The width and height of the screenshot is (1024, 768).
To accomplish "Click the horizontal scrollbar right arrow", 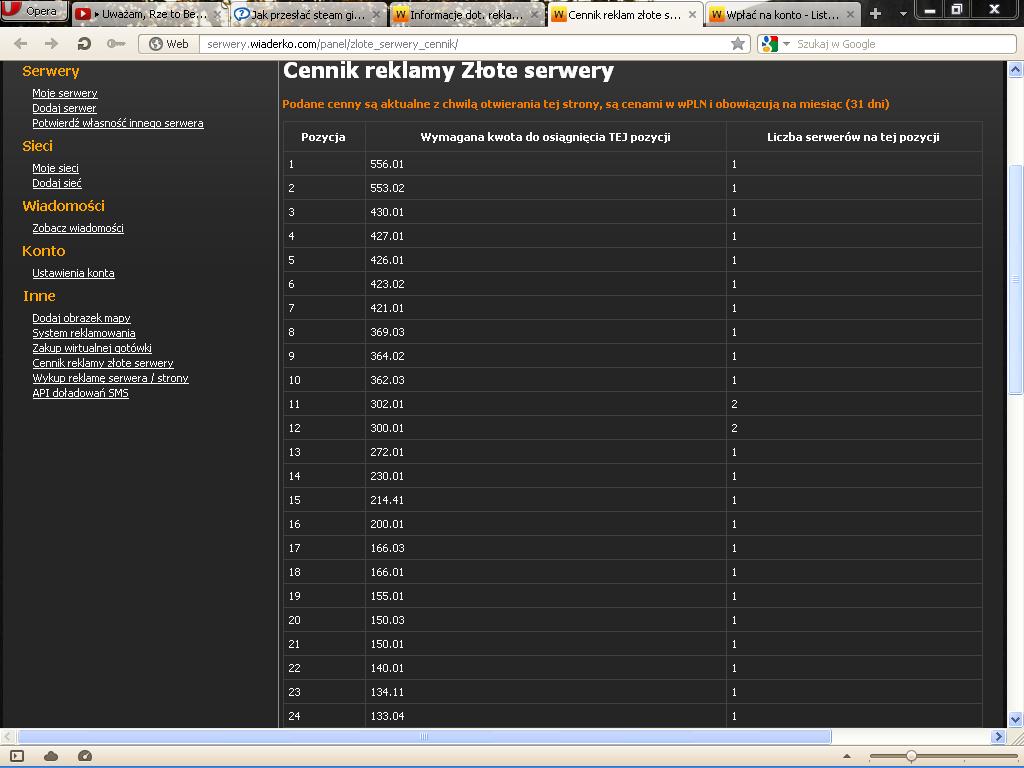I will point(998,737).
